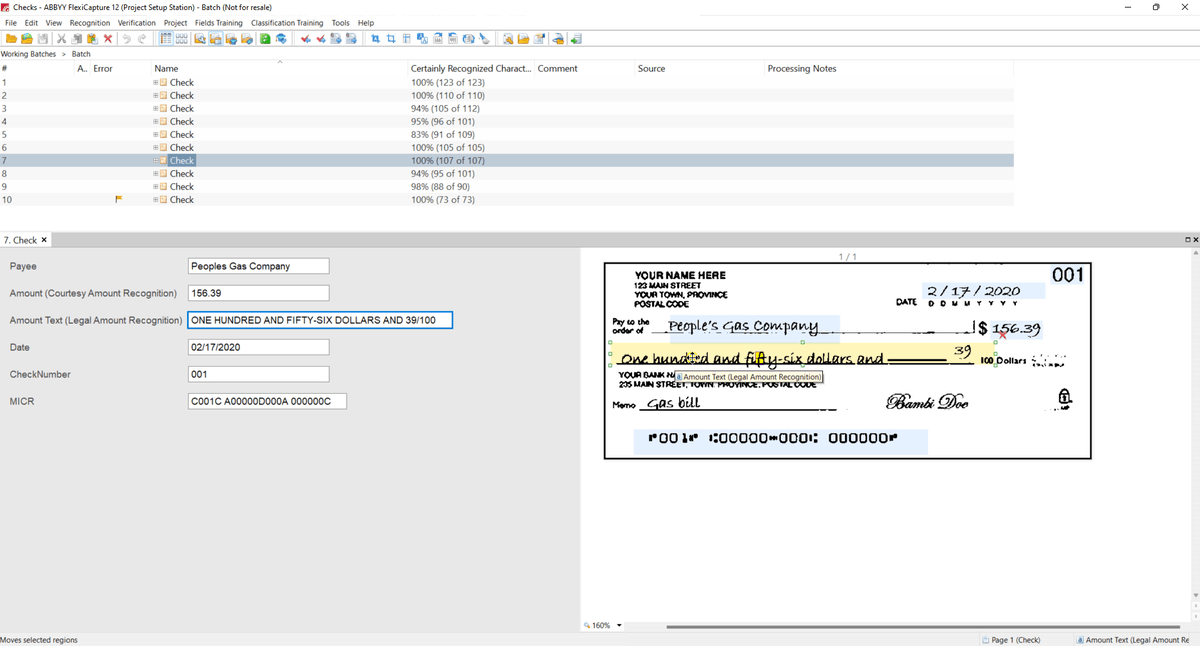1200x646 pixels.
Task: Click the '94% (105 of 112)' cell
Action: [445, 109]
